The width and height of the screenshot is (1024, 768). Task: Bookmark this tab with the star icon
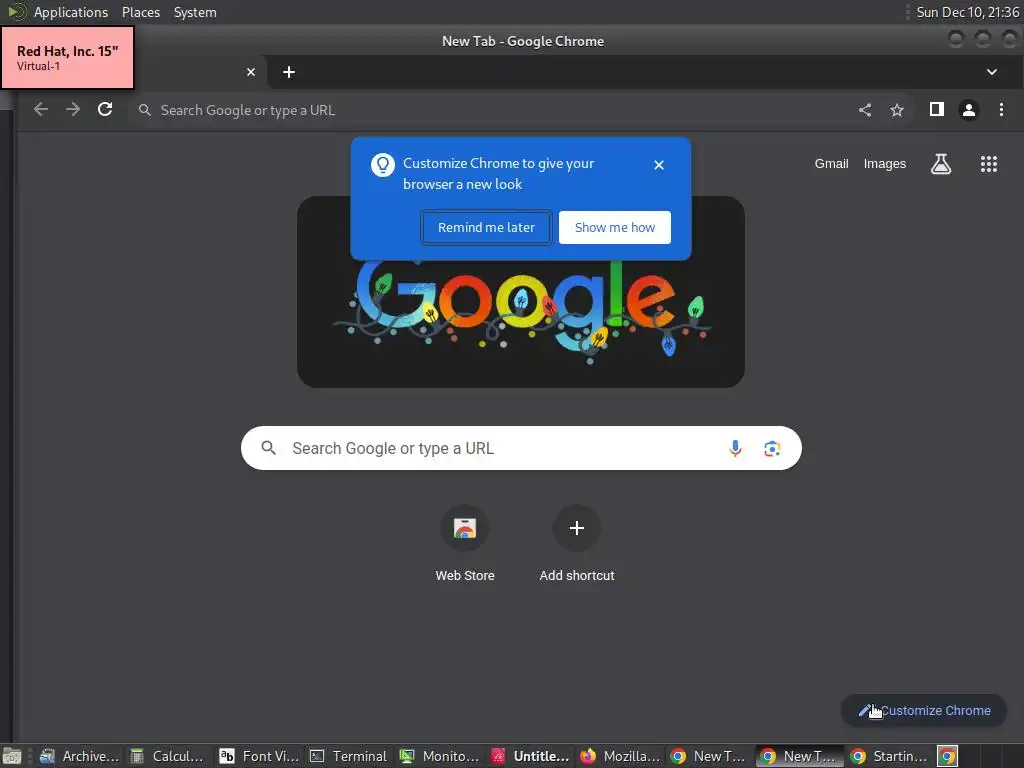897,110
